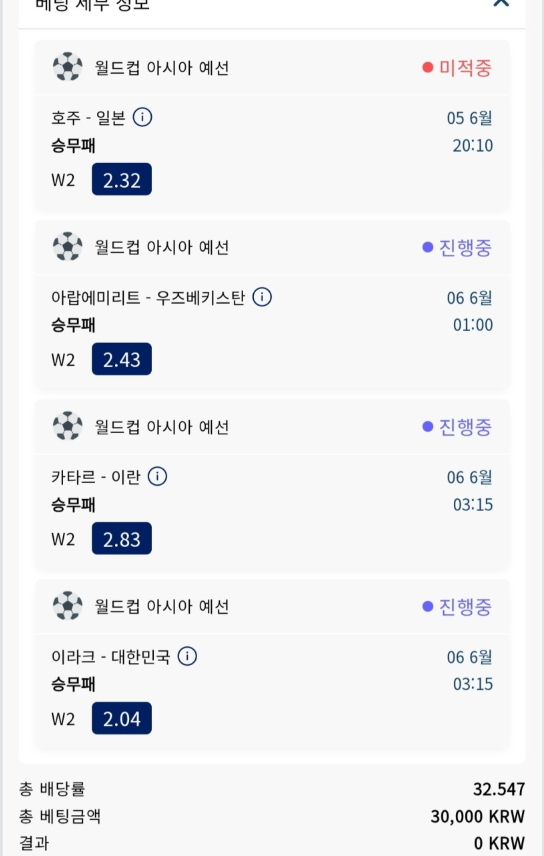Open the 호주 - 일본 match title

tap(88, 117)
